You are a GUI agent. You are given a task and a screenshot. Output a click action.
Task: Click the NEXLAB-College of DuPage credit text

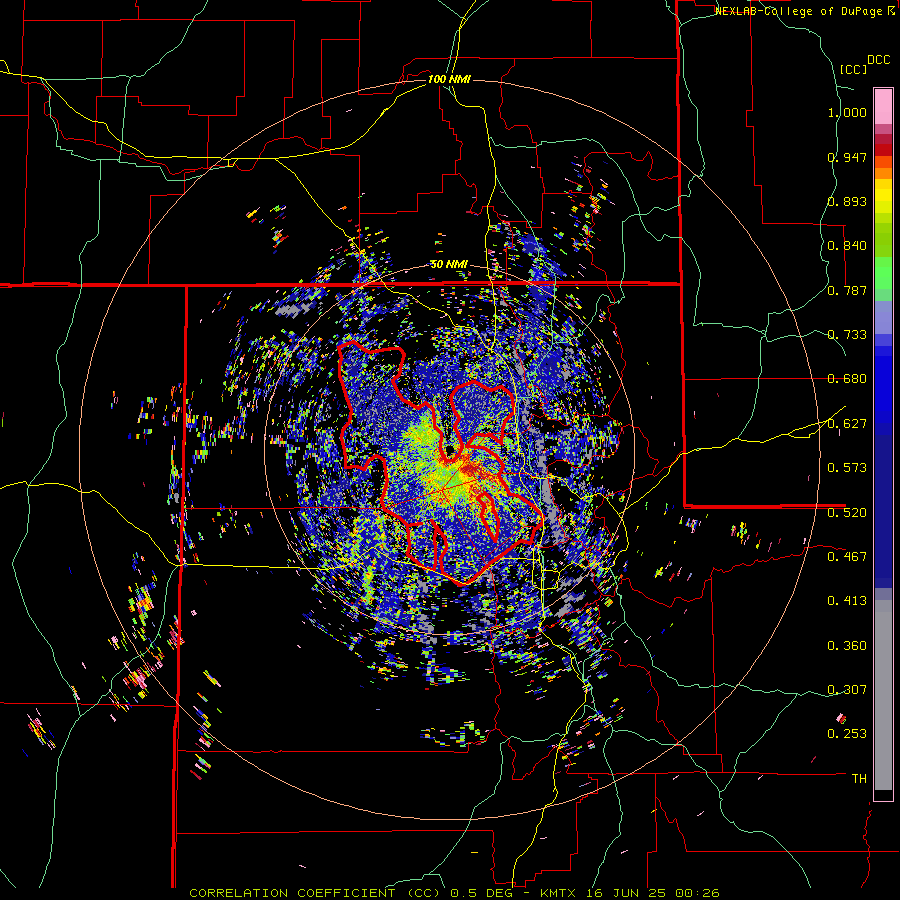tap(798, 11)
